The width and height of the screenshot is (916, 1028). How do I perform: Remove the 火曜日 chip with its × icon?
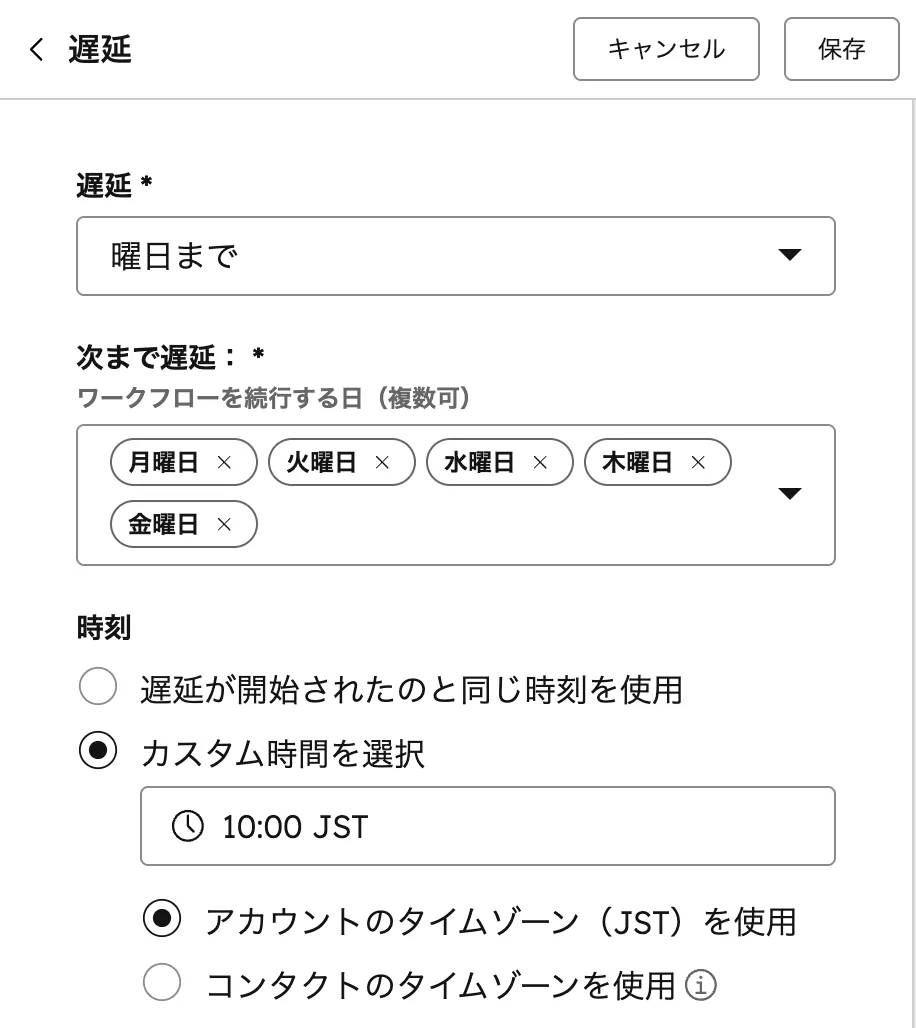[x=381, y=462]
